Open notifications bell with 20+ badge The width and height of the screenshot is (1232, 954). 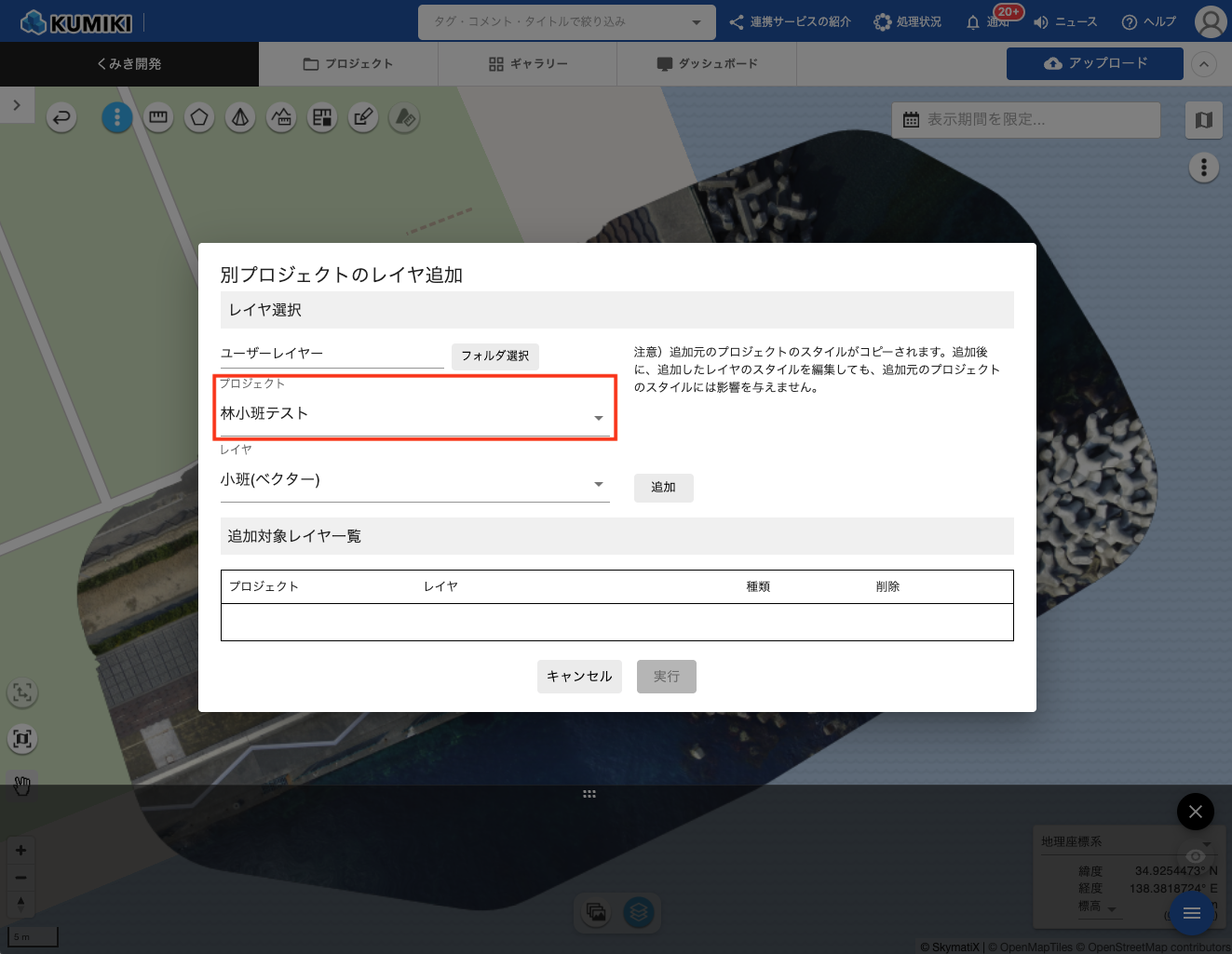click(x=974, y=21)
